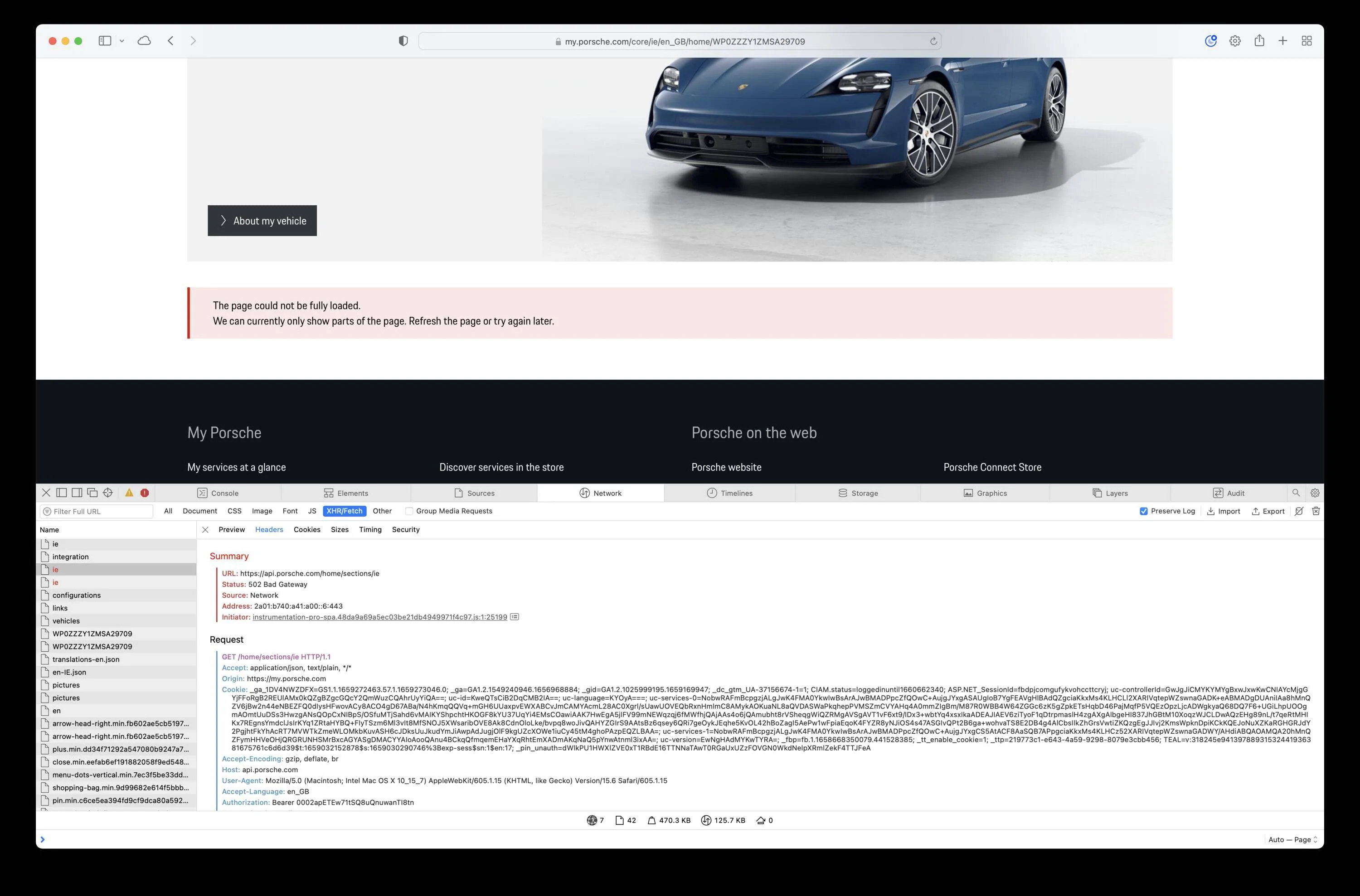Show initiator call stack icon
Image resolution: width=1360 pixels, height=896 pixels.
(514, 617)
